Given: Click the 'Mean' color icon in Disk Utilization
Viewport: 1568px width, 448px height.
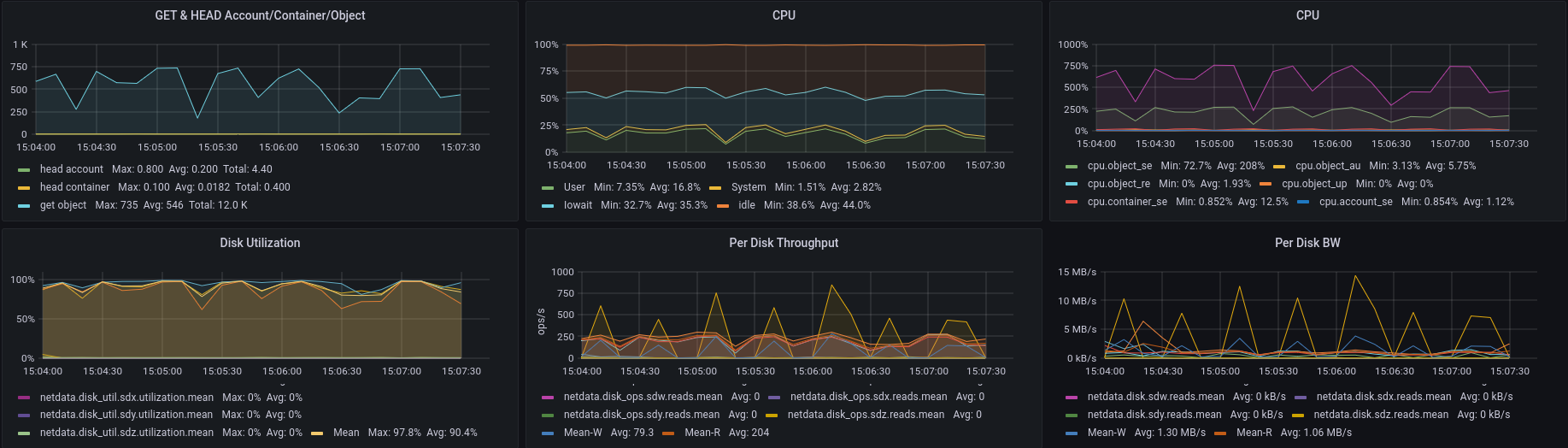Looking at the screenshot, I should click(x=317, y=433).
